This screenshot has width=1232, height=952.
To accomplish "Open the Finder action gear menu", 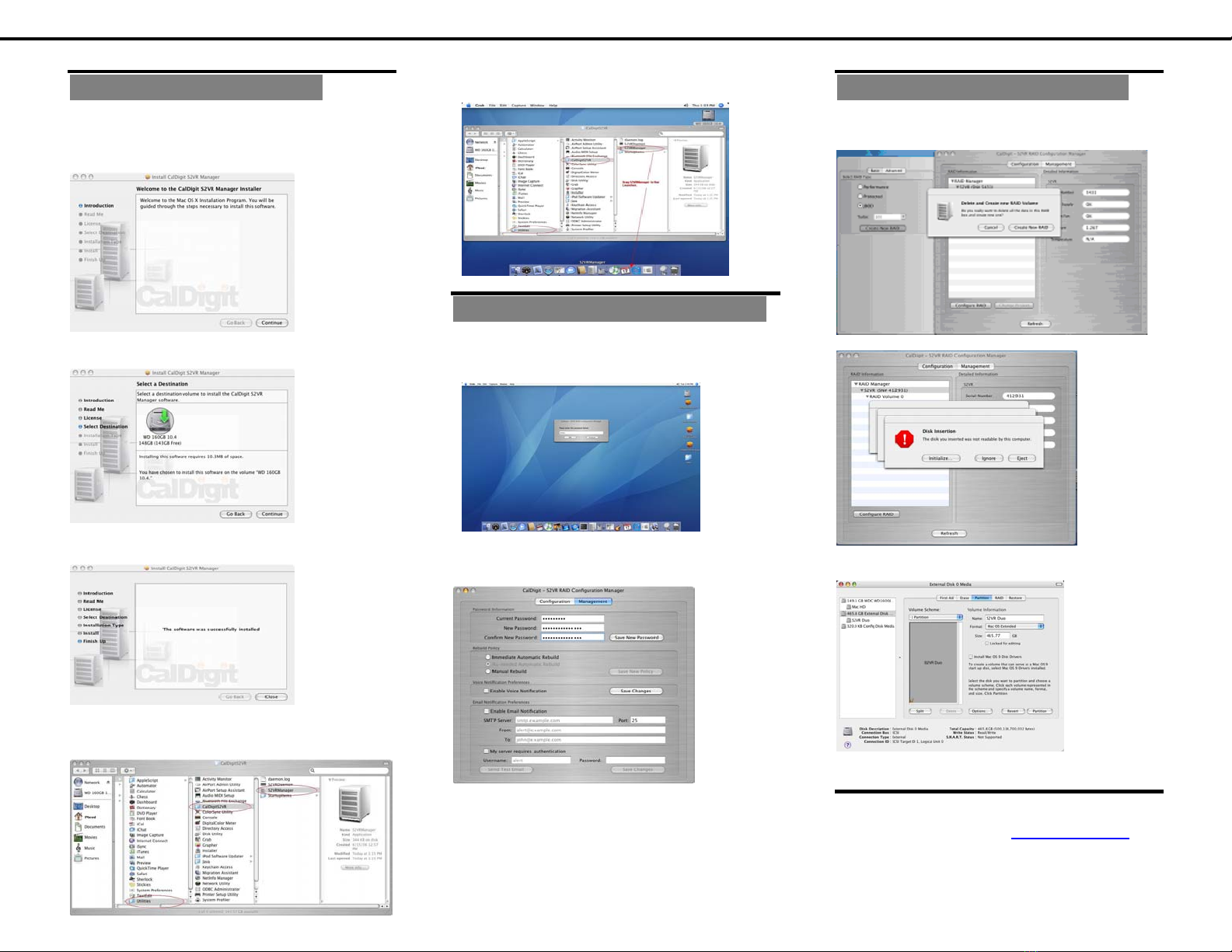I will [x=129, y=770].
